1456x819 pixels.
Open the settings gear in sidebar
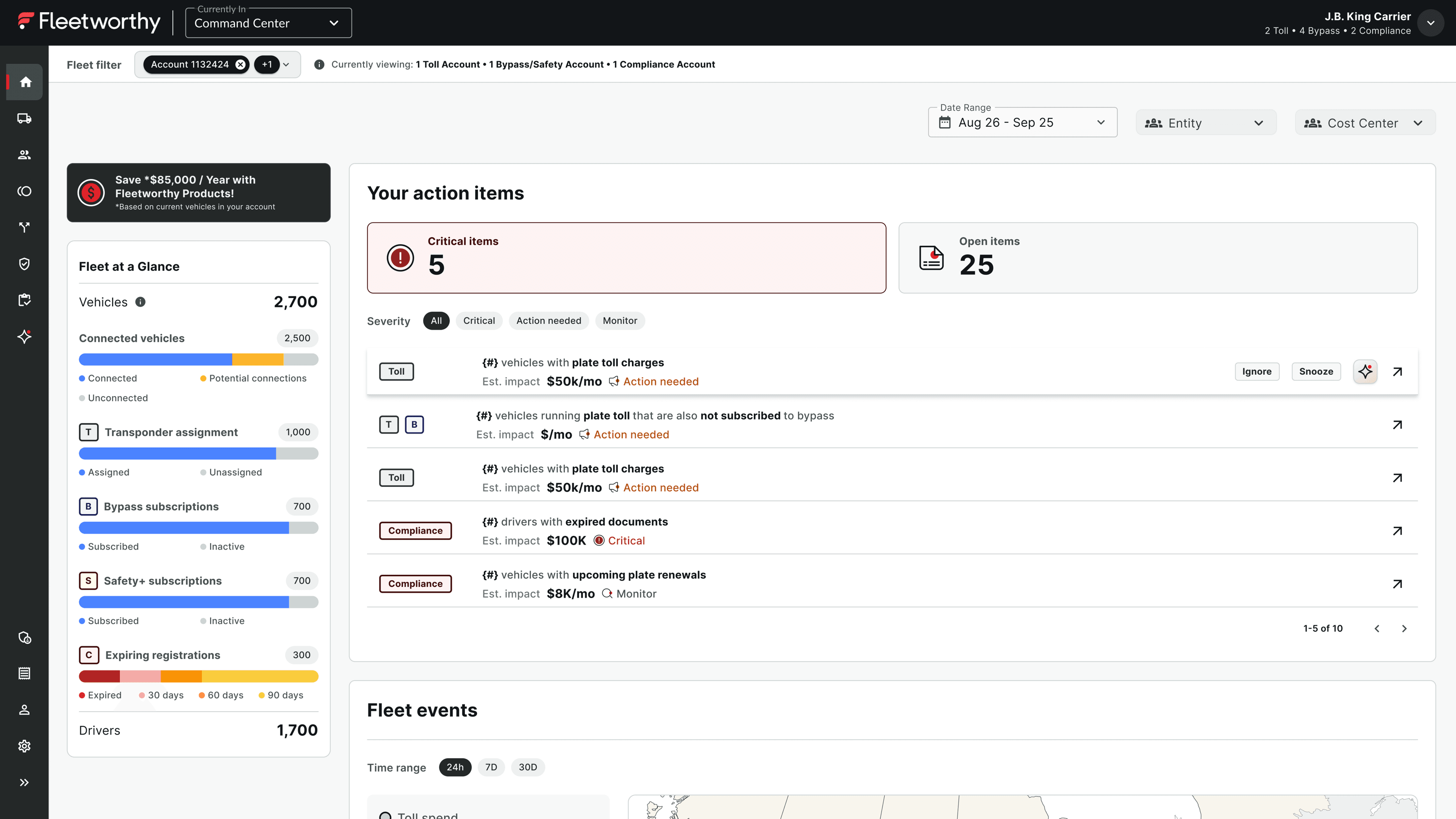click(24, 746)
